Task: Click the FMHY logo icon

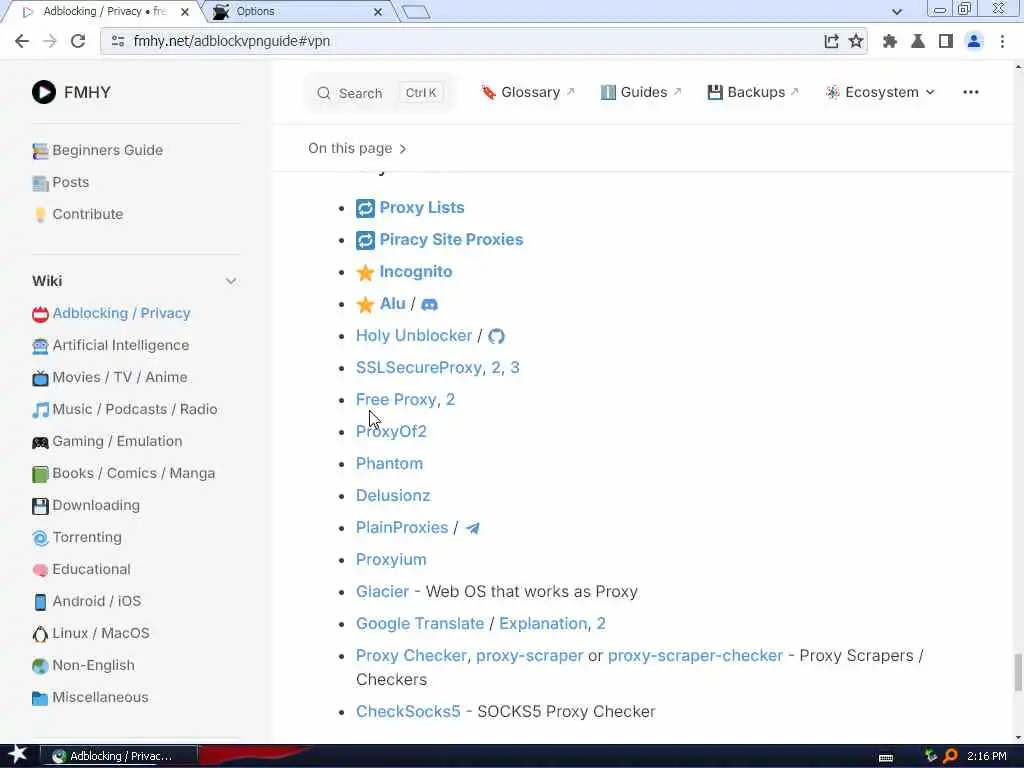Action: 44,92
